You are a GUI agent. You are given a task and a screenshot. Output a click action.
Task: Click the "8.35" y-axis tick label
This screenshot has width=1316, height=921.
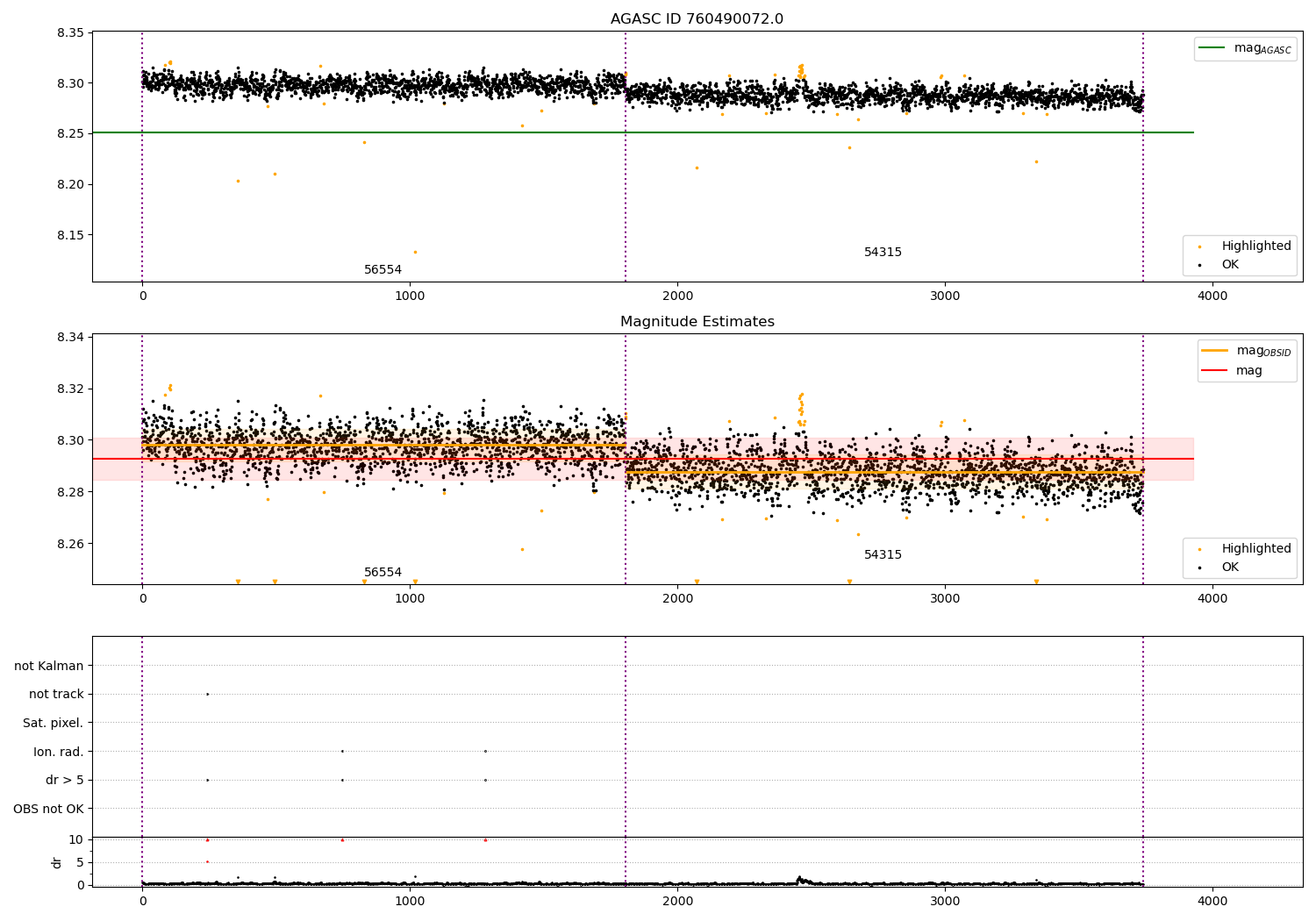(70, 32)
